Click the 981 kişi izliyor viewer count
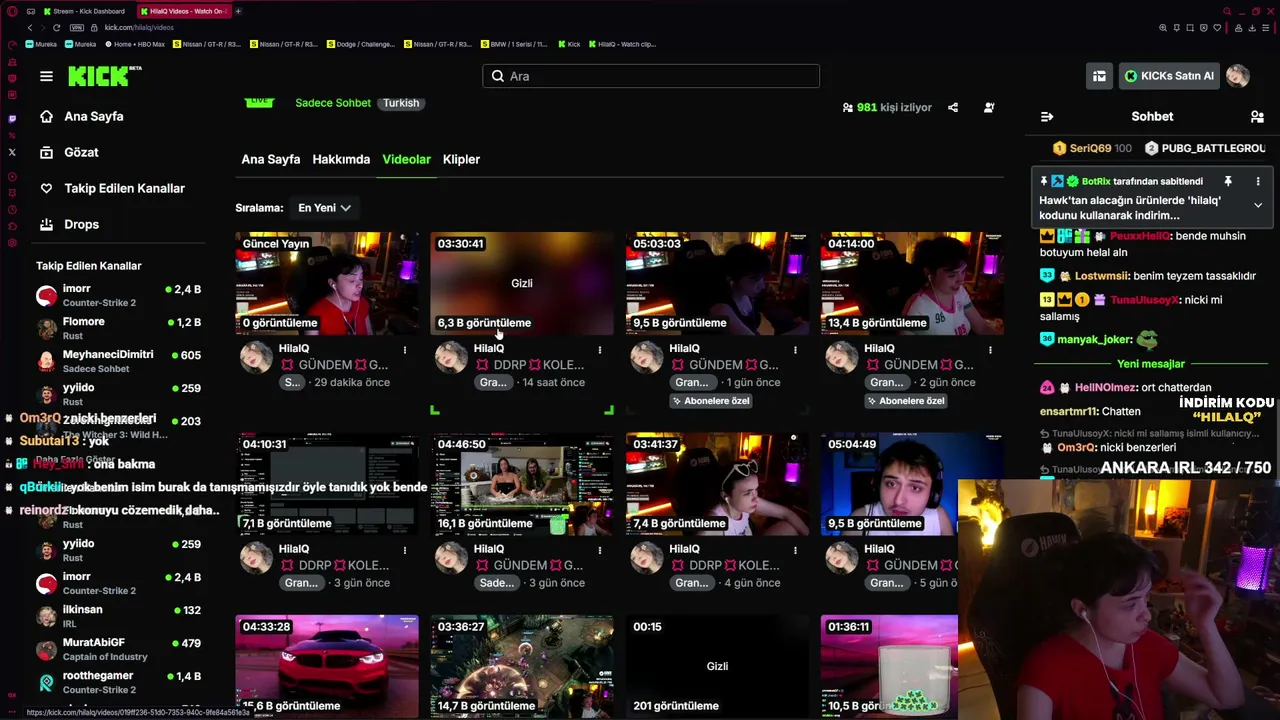Viewport: 1280px width, 720px height. pos(887,107)
